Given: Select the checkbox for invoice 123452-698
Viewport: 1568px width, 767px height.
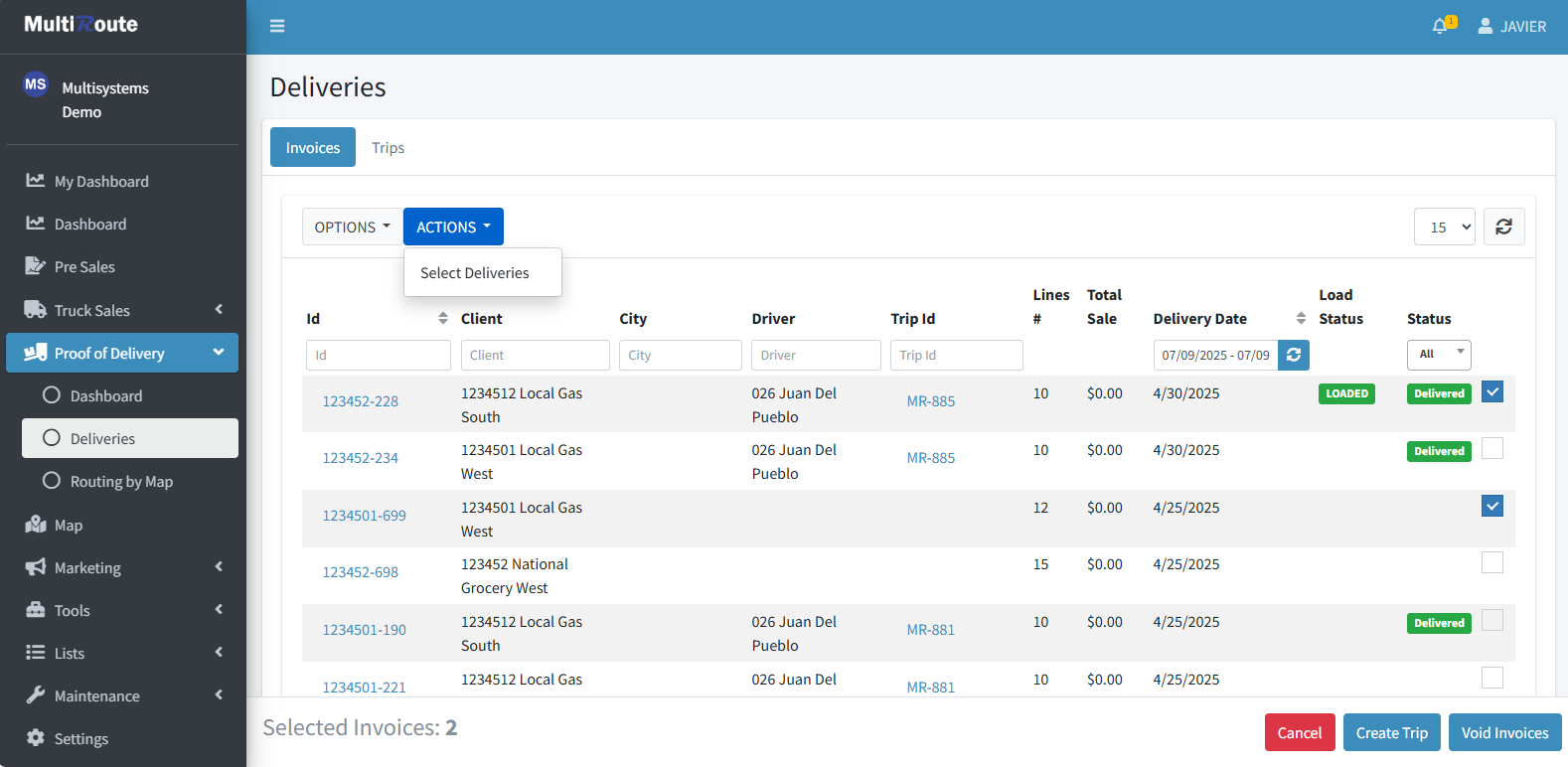Looking at the screenshot, I should (x=1491, y=562).
